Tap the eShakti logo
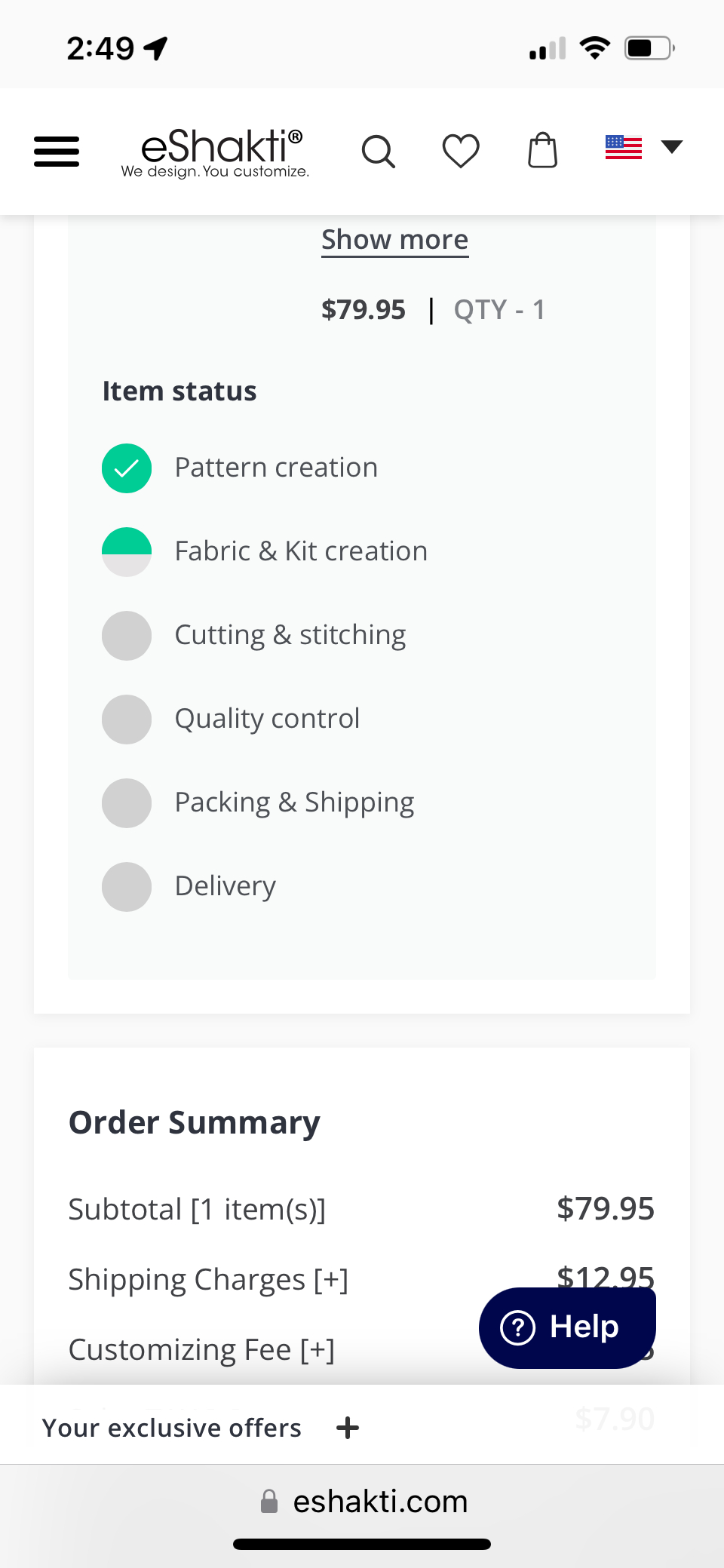Viewport: 724px width, 1568px height. coord(216,152)
